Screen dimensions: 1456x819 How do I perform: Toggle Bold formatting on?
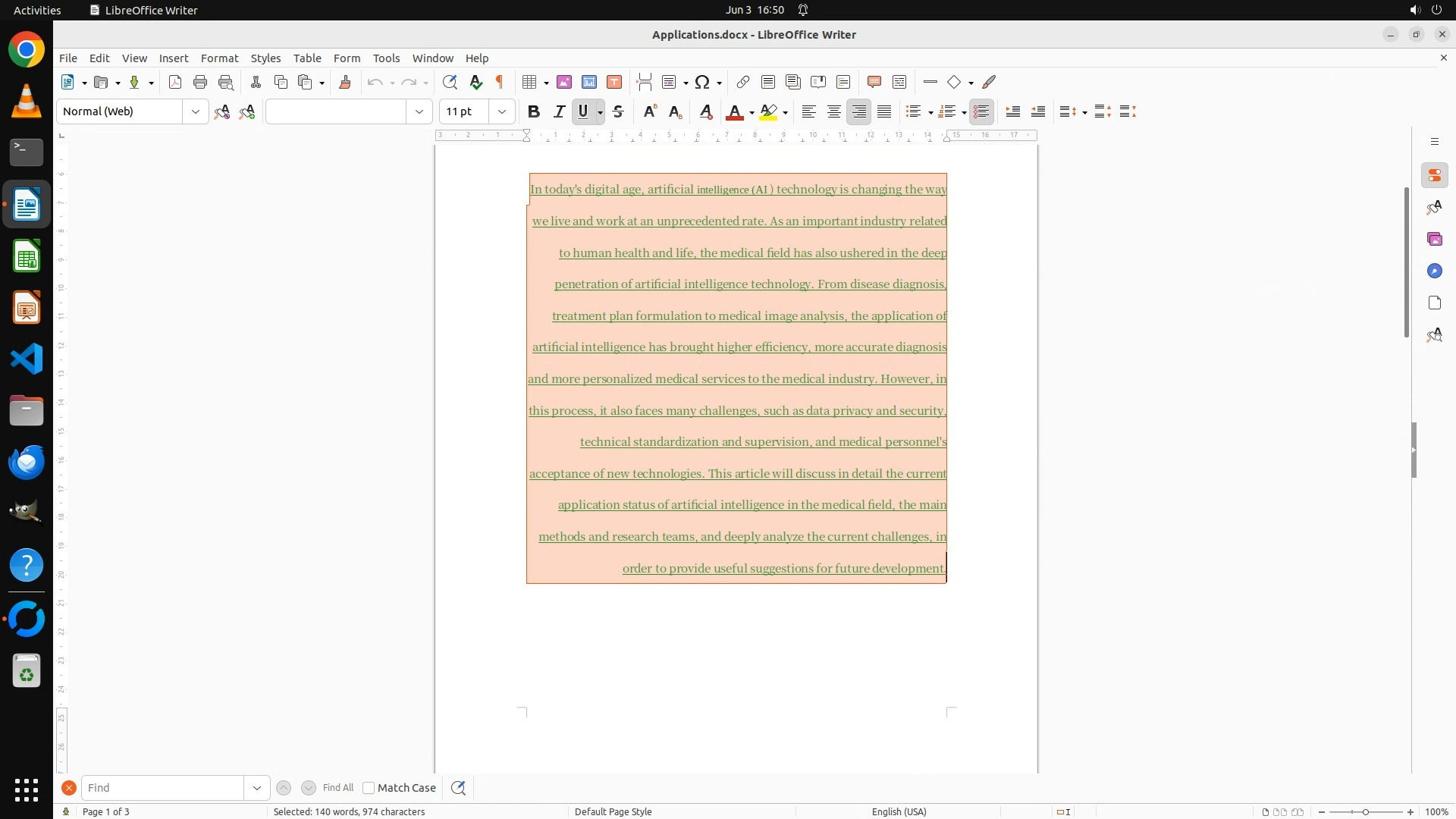tap(534, 111)
